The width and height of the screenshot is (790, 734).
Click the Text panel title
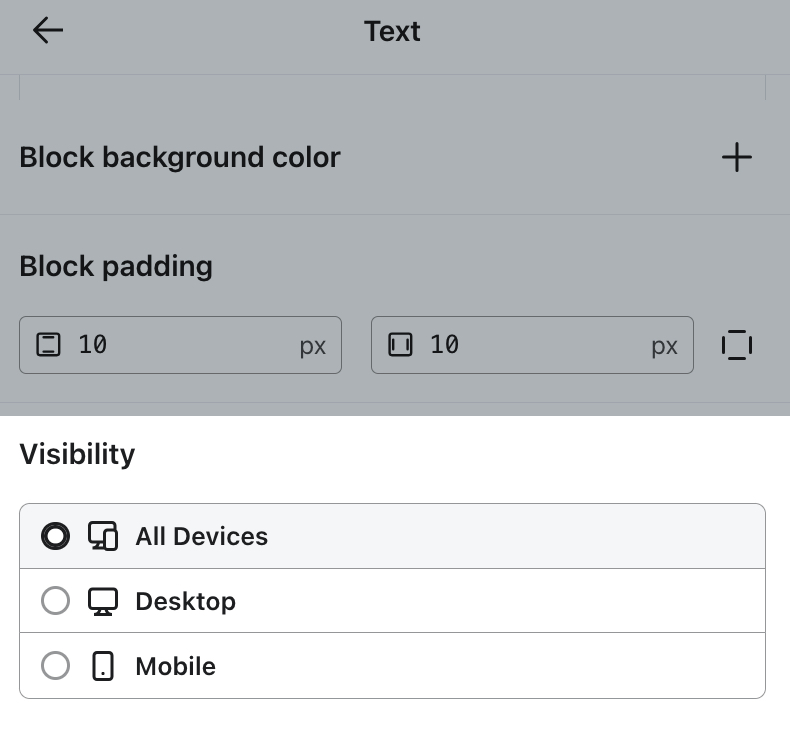392,31
